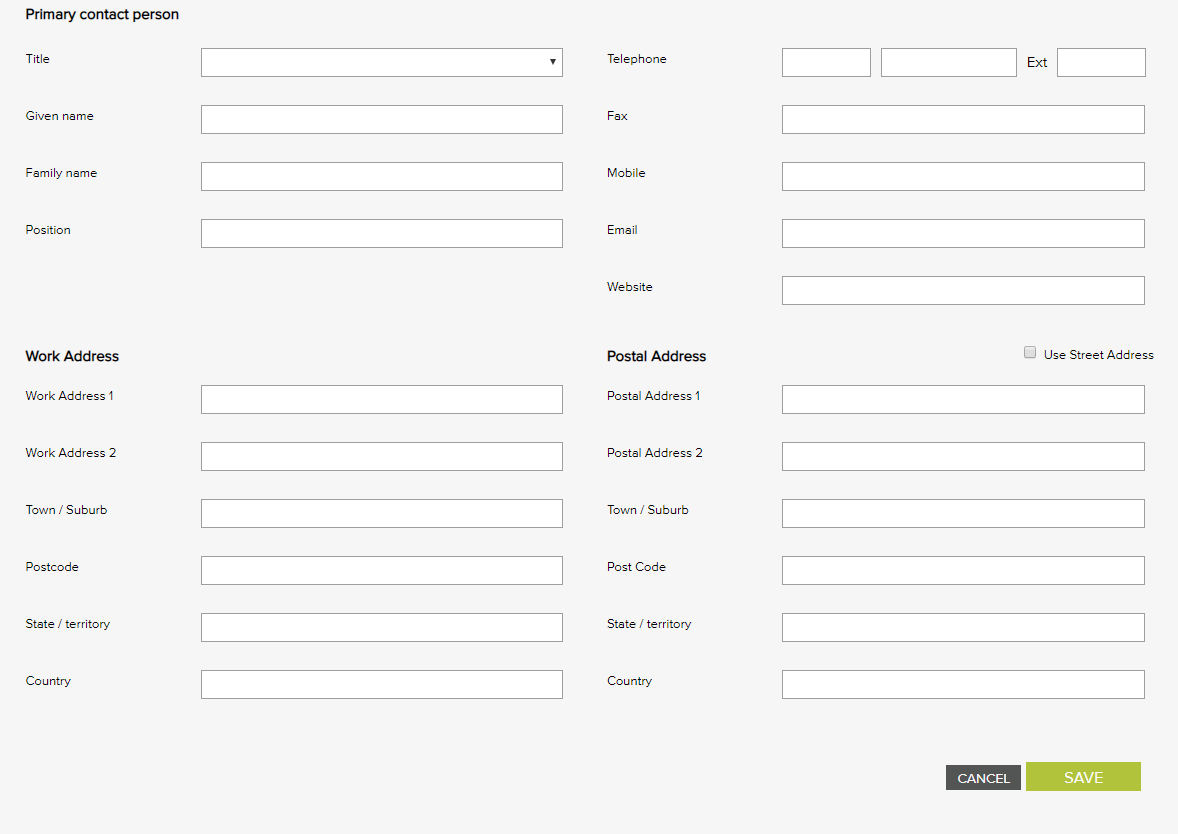Select the postal address Country field
Screen dimensions: 1178x834
pos(963,684)
